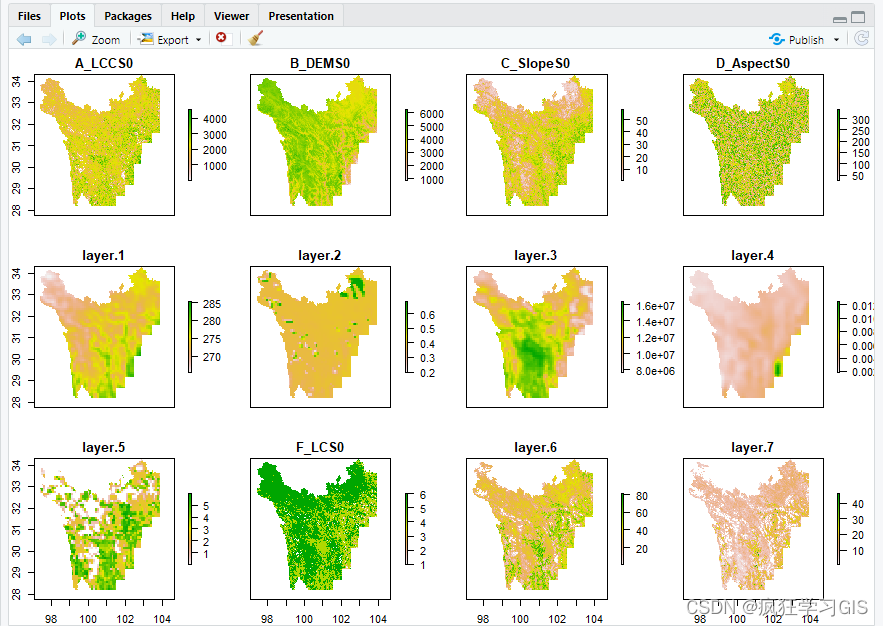883x626 pixels.
Task: Expand the Publish dropdown arrow
Action: [x=836, y=40]
